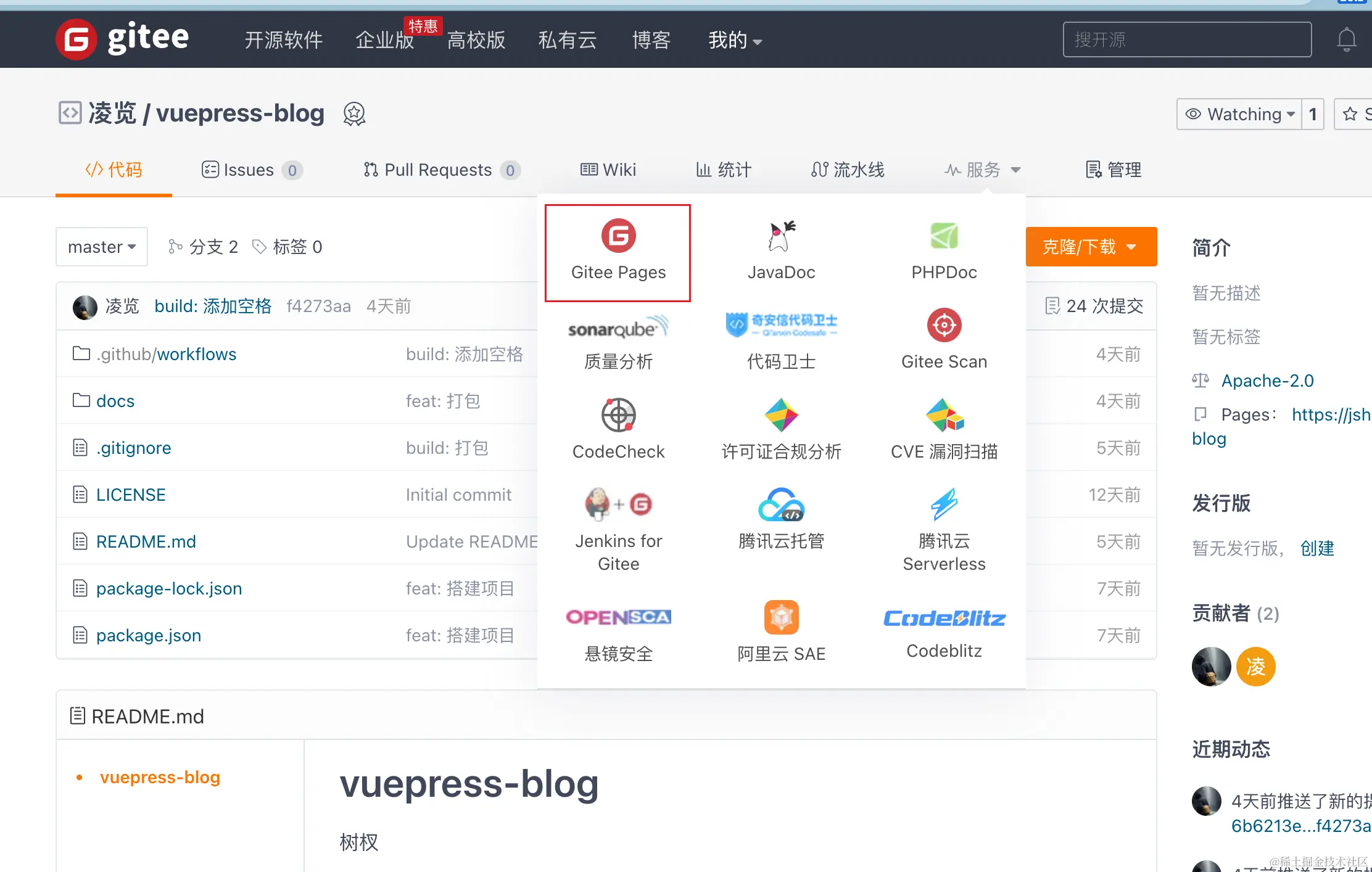Open the Watching dropdown

(x=1239, y=114)
